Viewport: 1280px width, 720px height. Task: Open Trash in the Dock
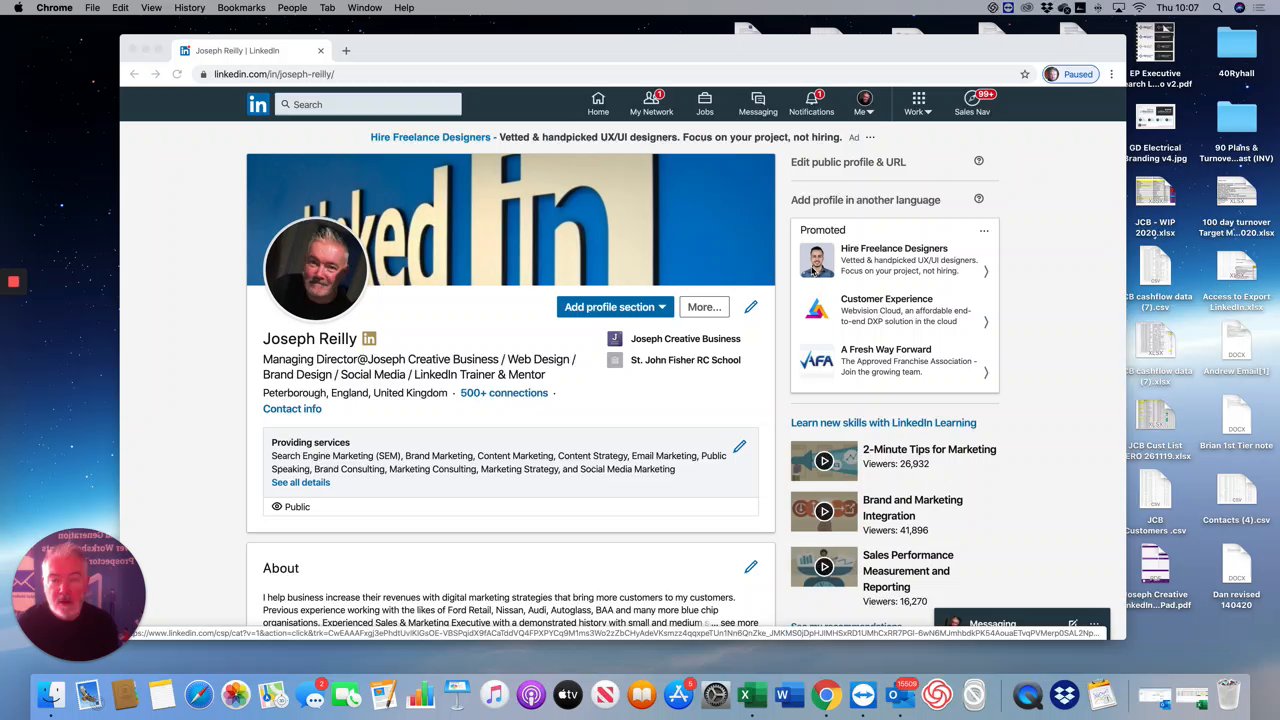click(x=1229, y=694)
